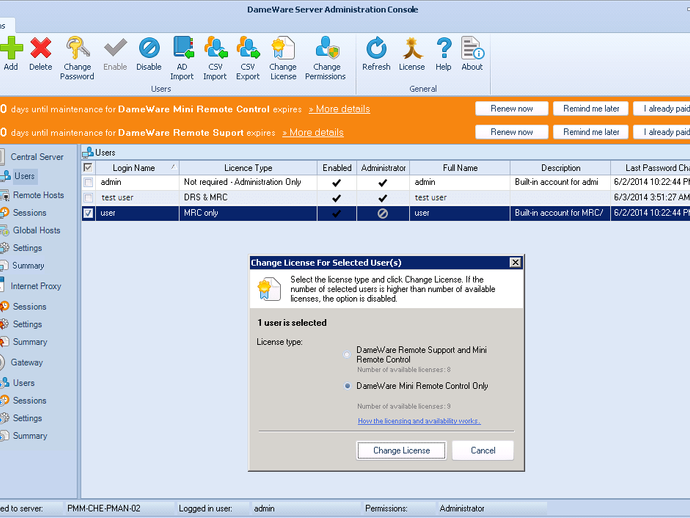This screenshot has height=518, width=690.
Task: Open 'How the licensing and availability works' link
Action: coord(419,421)
